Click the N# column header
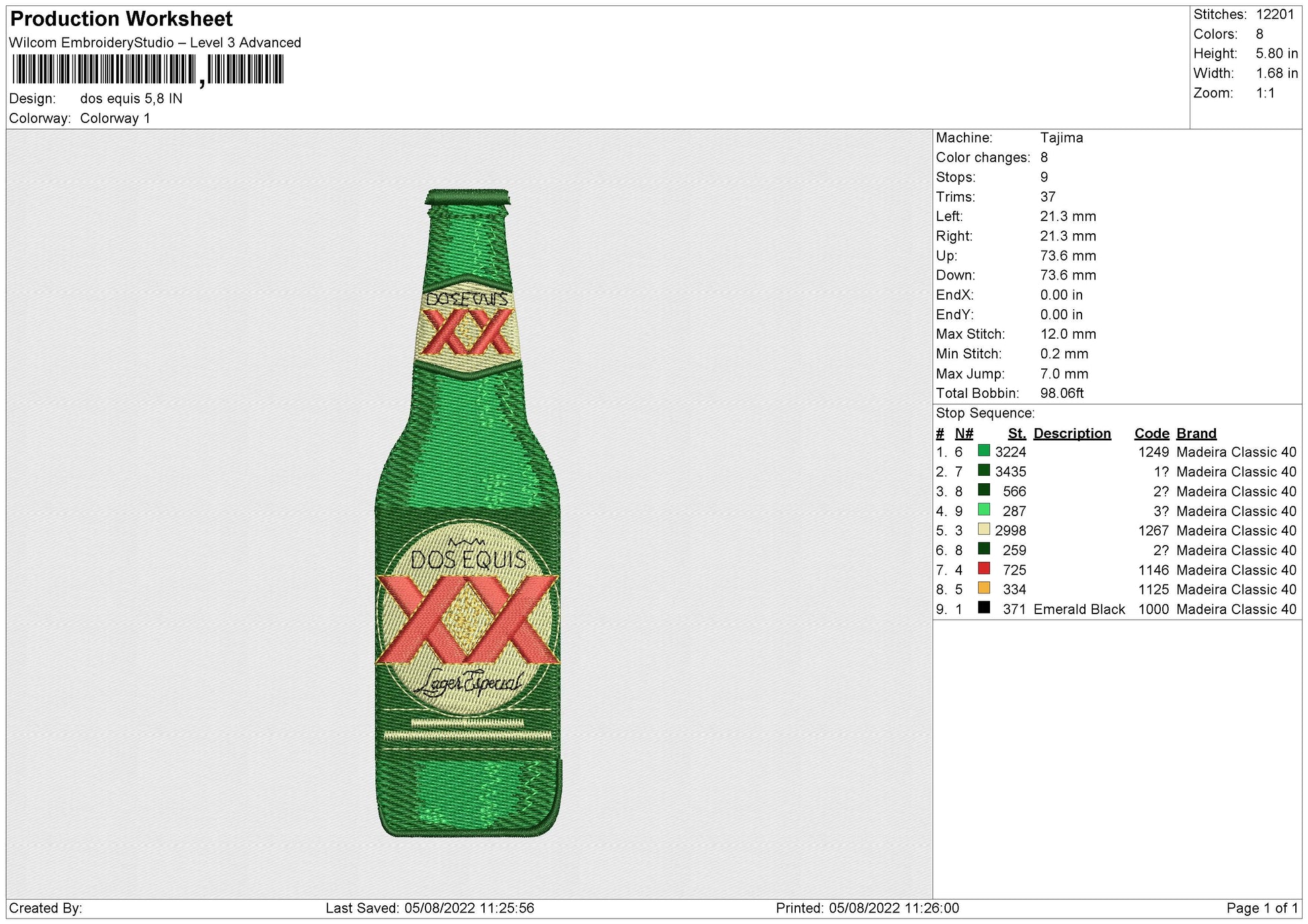Viewport: 1308px width, 924px height. click(964, 433)
